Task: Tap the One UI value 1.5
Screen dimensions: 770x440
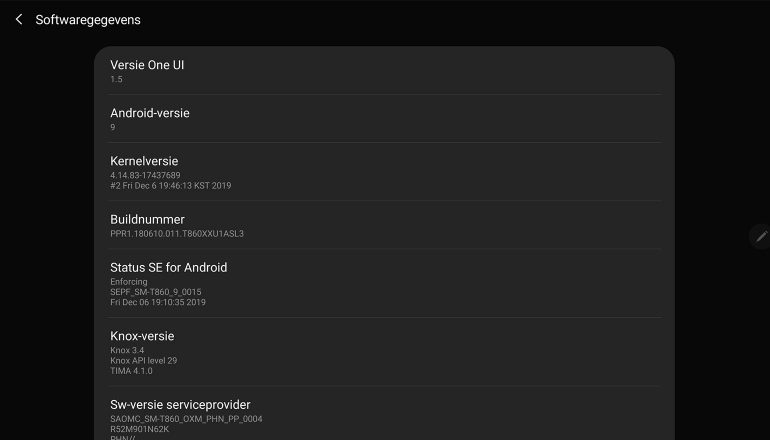Action: coord(116,79)
